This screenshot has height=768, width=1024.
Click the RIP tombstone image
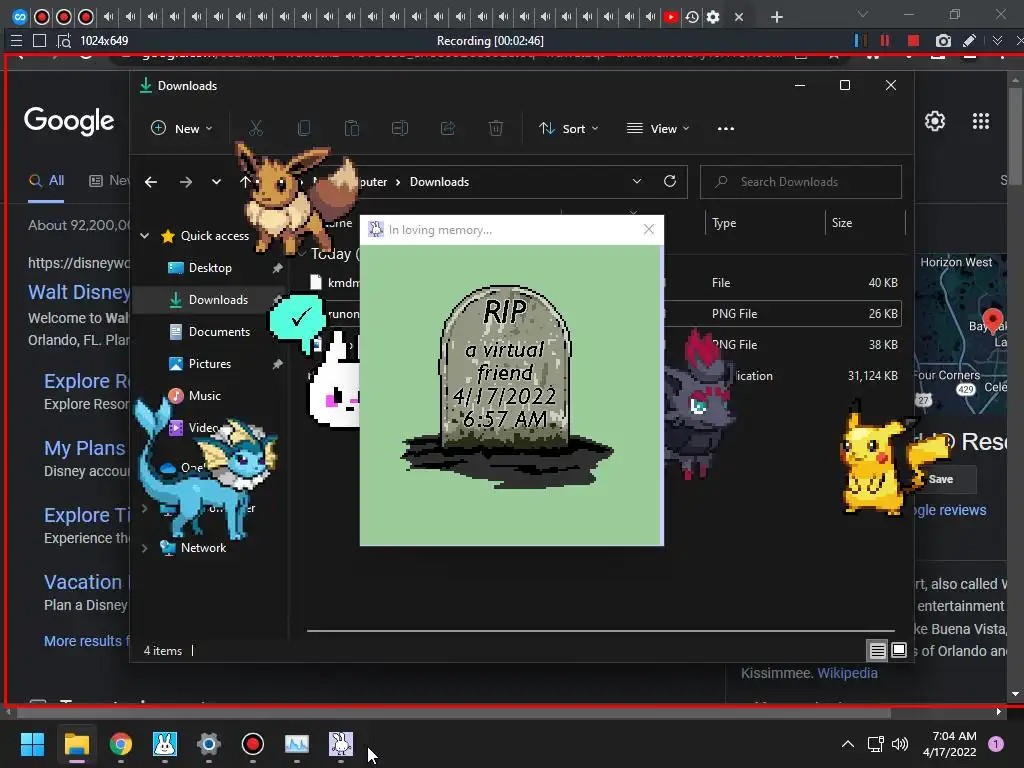507,387
